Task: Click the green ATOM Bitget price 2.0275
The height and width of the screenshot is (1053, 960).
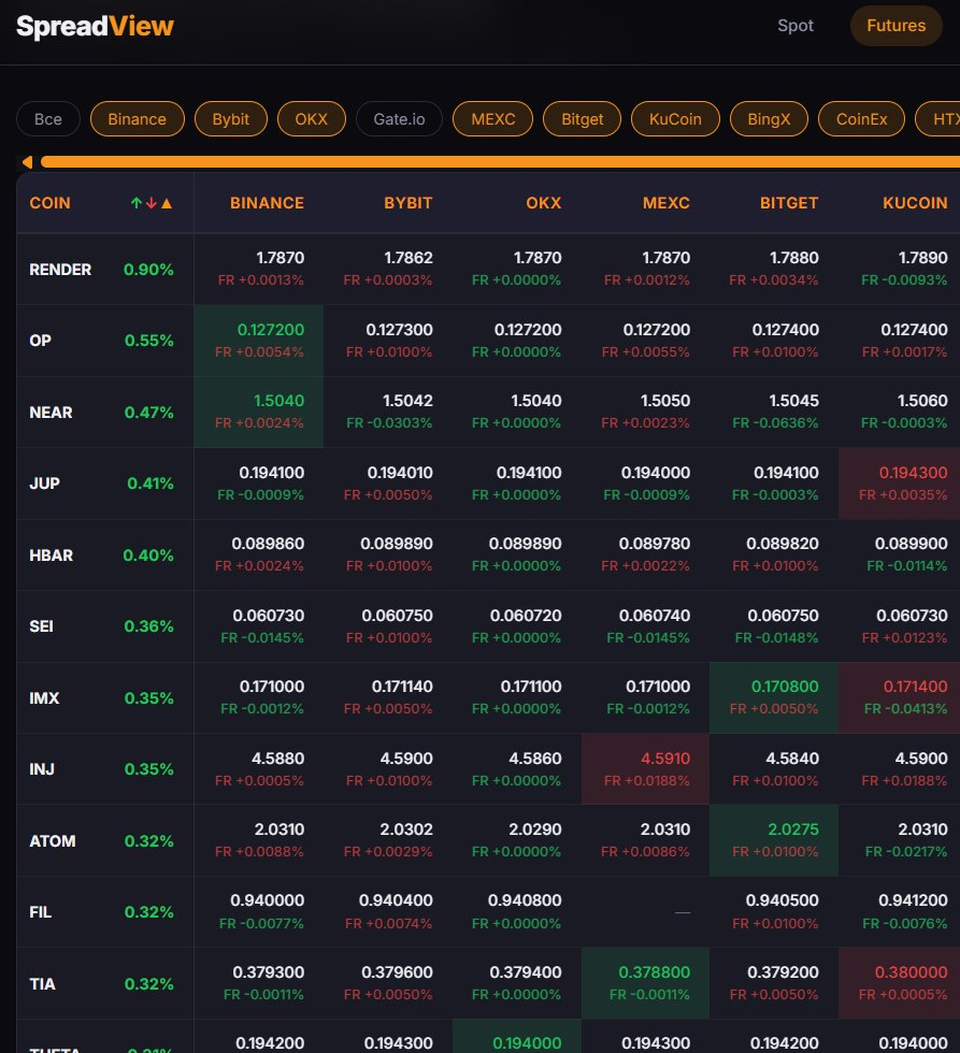Action: [793, 829]
